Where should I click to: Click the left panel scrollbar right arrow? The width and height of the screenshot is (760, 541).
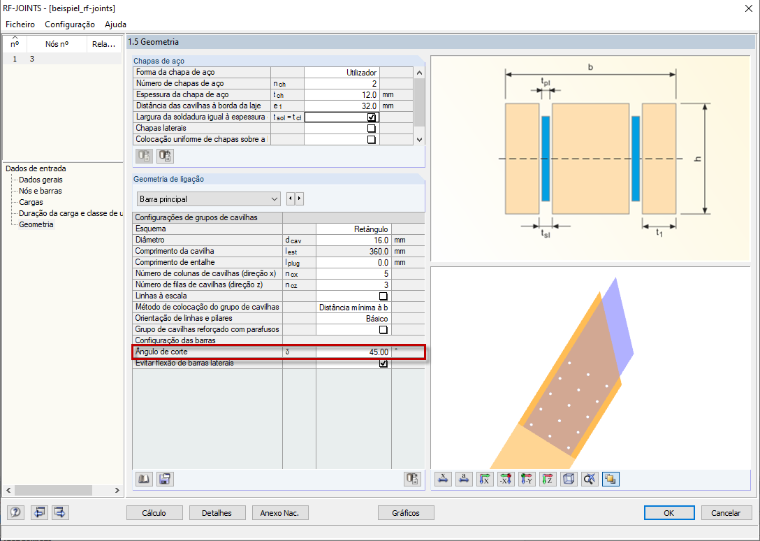(117, 490)
